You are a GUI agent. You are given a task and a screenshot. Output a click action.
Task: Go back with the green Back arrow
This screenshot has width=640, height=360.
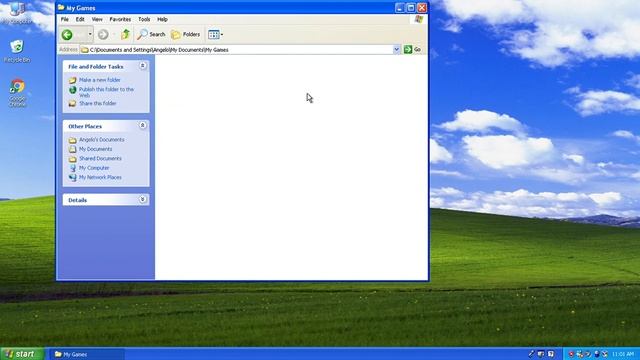point(67,35)
